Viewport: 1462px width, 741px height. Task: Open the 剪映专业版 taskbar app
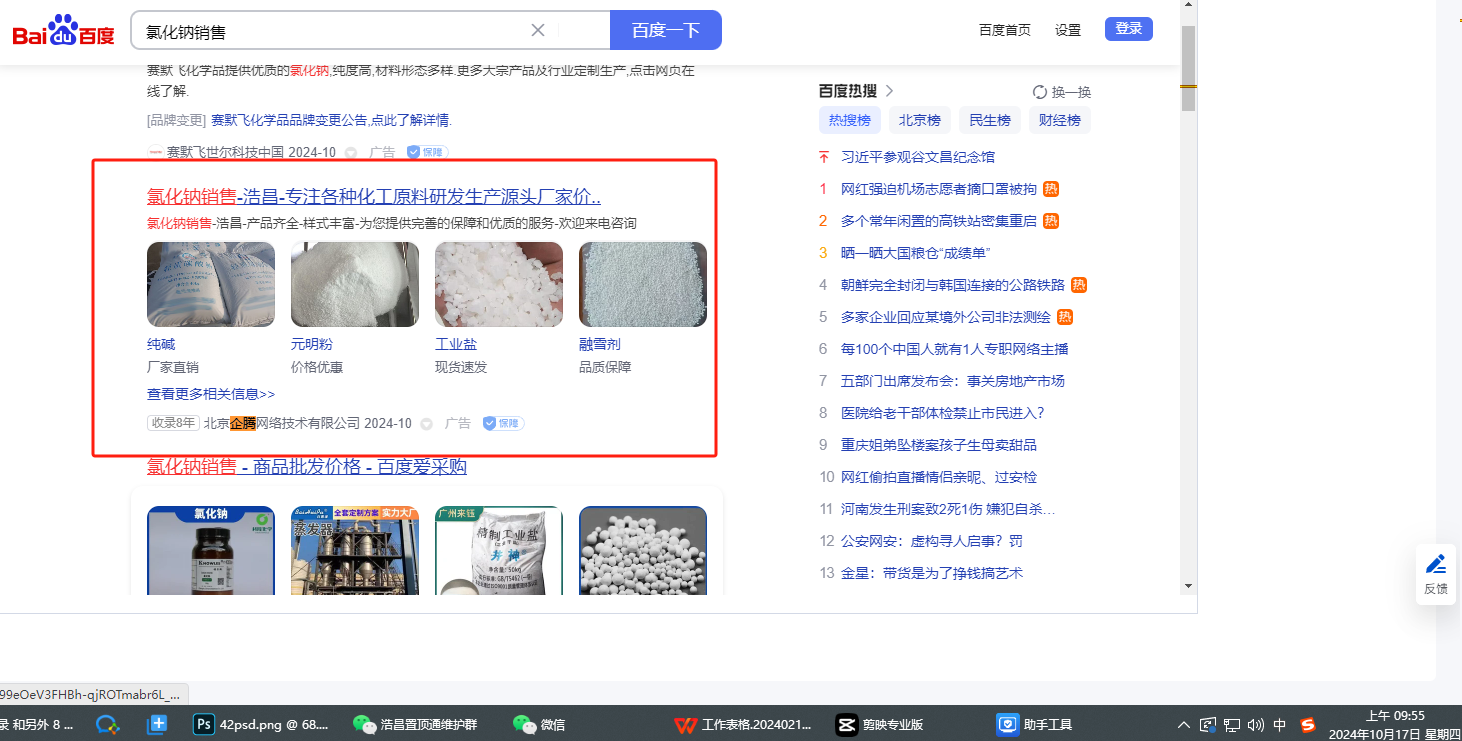click(880, 725)
